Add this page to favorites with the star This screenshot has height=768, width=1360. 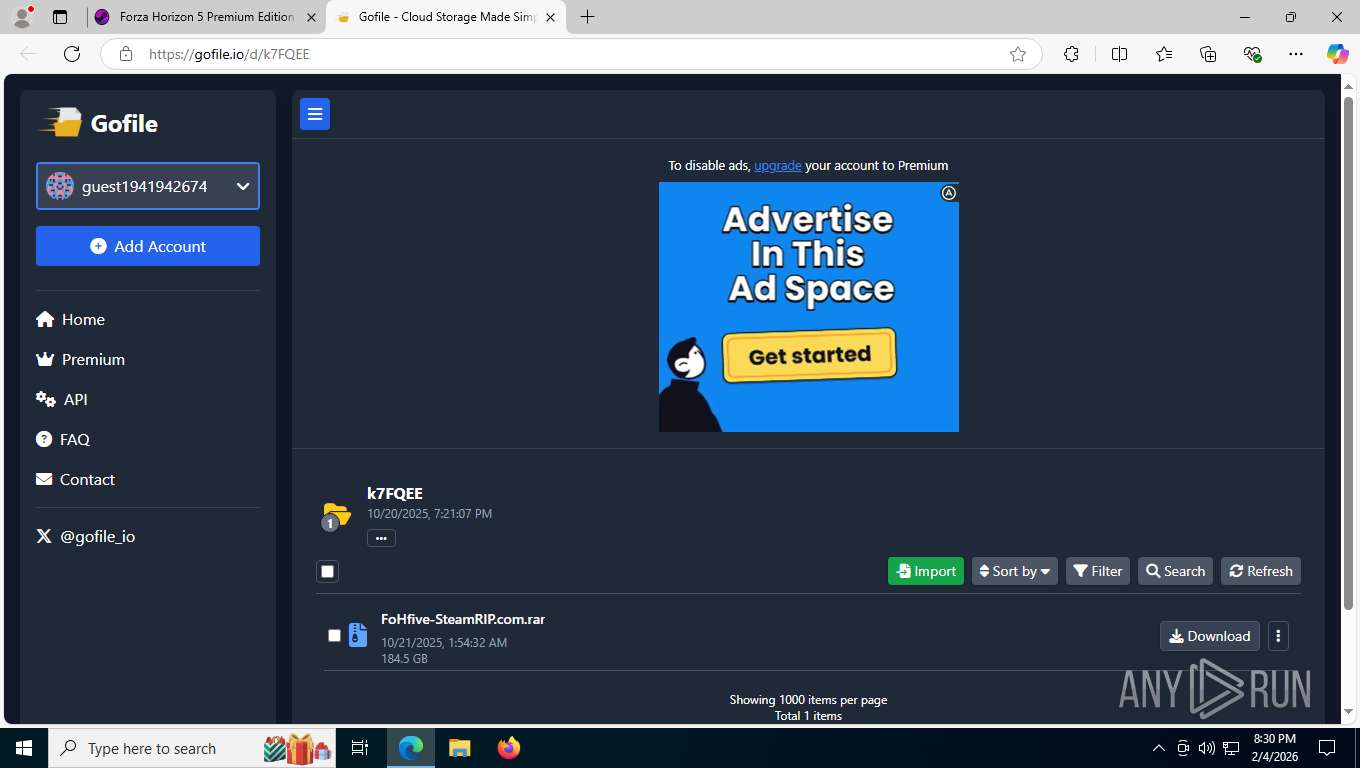coord(1018,54)
